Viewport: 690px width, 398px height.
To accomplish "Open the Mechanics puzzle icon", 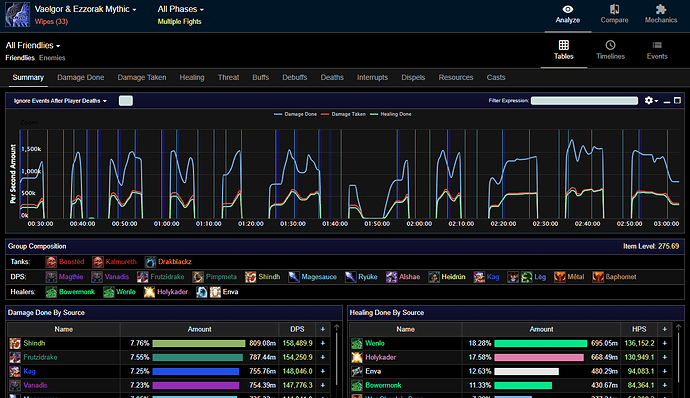I will click(661, 9).
